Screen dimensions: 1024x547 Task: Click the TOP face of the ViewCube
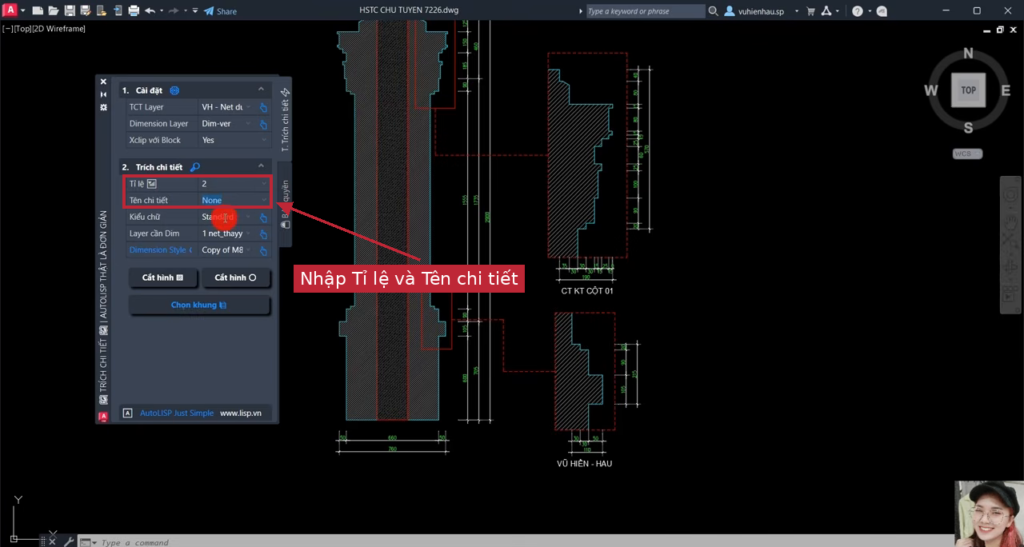tap(968, 90)
